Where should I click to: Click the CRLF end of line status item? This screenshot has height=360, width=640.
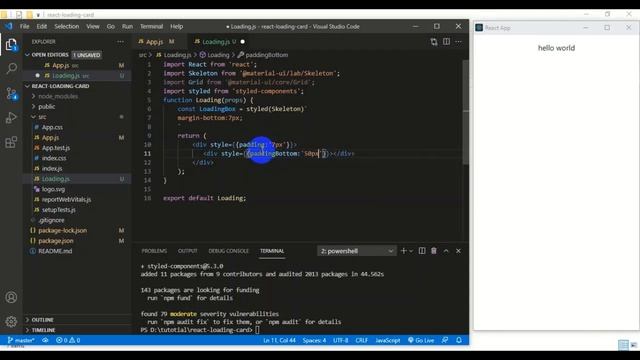(x=362, y=340)
